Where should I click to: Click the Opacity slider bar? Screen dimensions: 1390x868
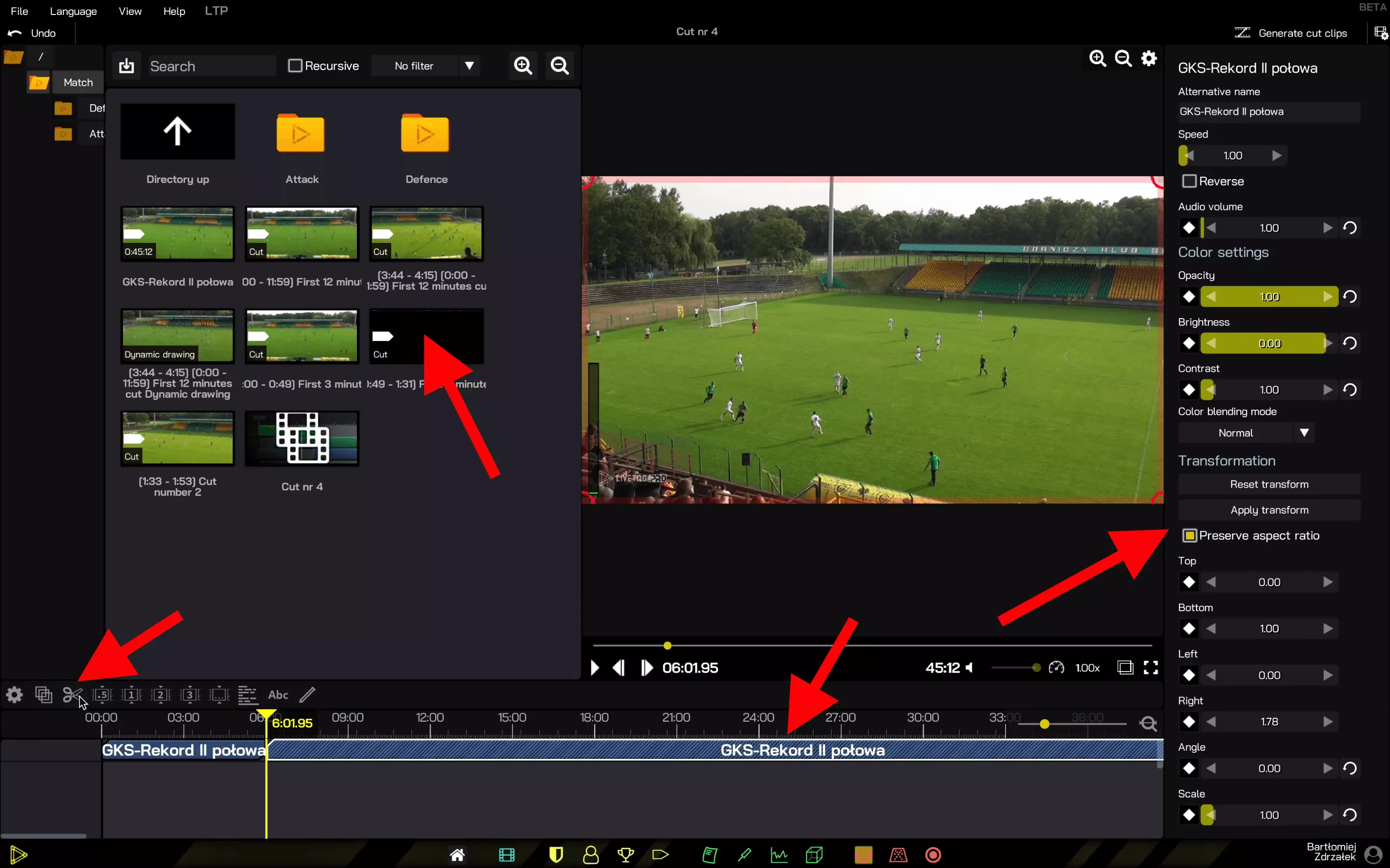coord(1269,297)
